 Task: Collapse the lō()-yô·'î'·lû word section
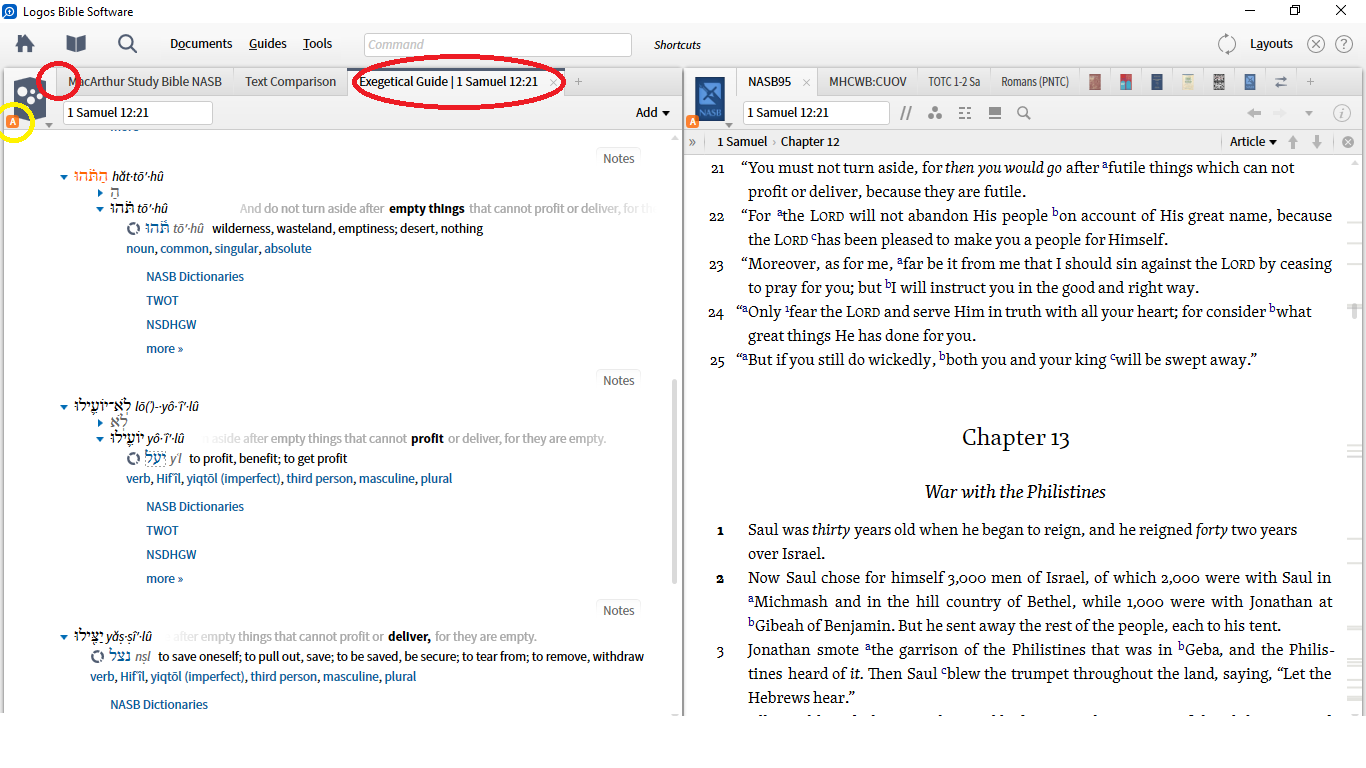click(65, 407)
